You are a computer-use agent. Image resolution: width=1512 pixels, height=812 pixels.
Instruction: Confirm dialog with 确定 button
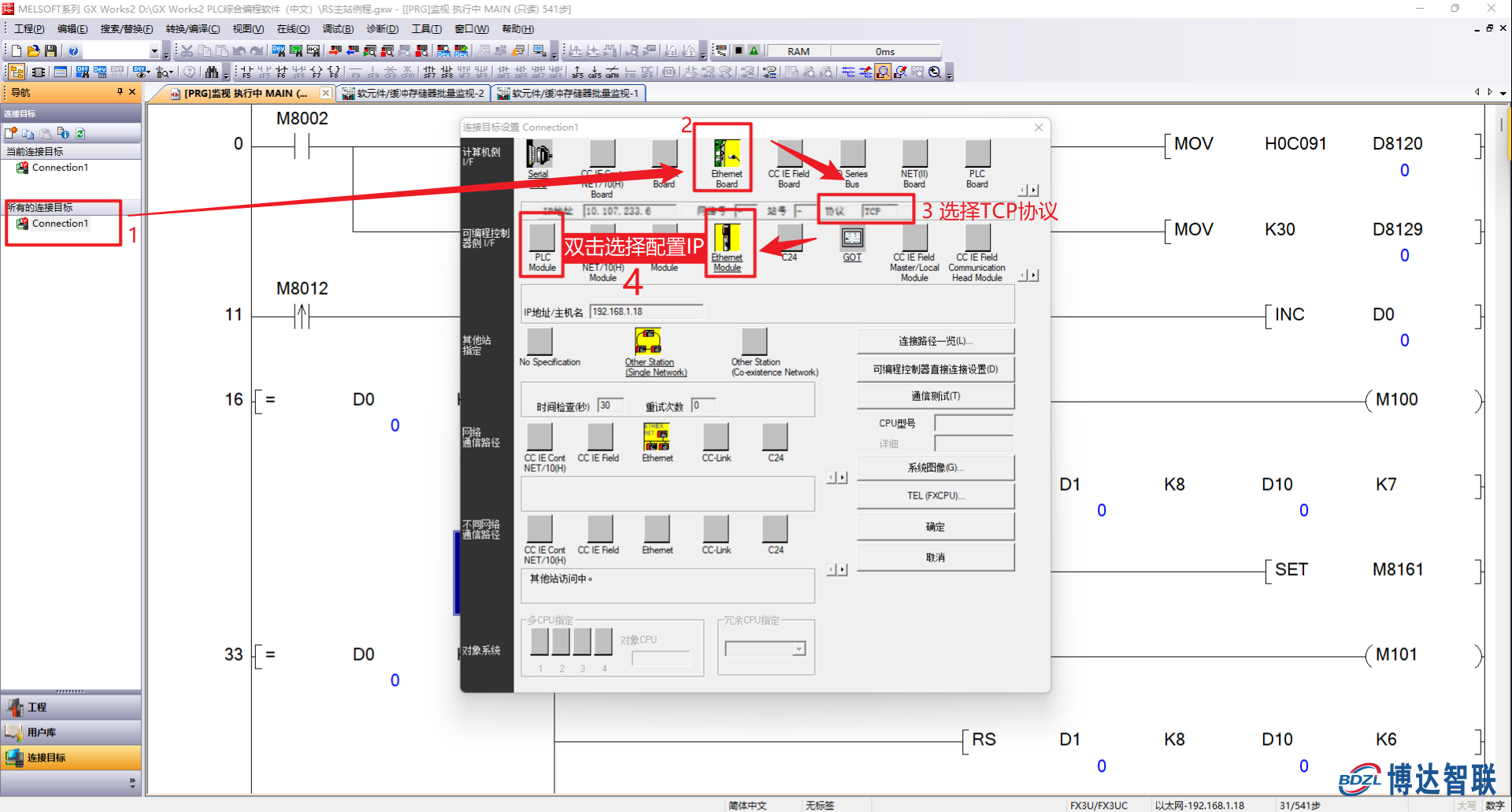tap(936, 527)
